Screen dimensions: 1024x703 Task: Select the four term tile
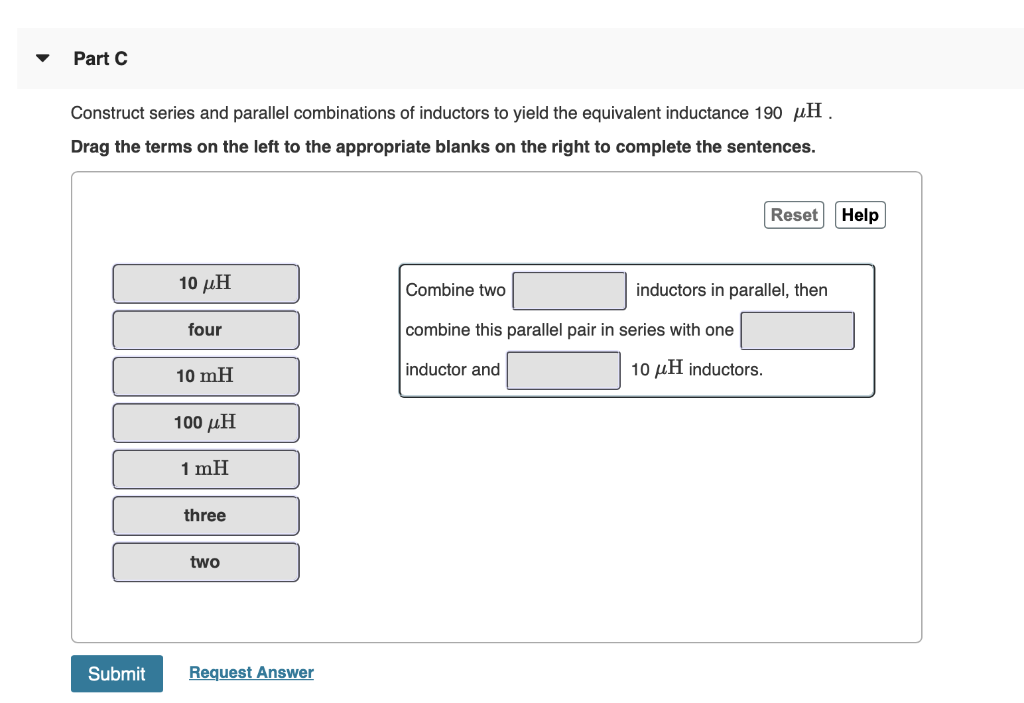[x=206, y=330]
